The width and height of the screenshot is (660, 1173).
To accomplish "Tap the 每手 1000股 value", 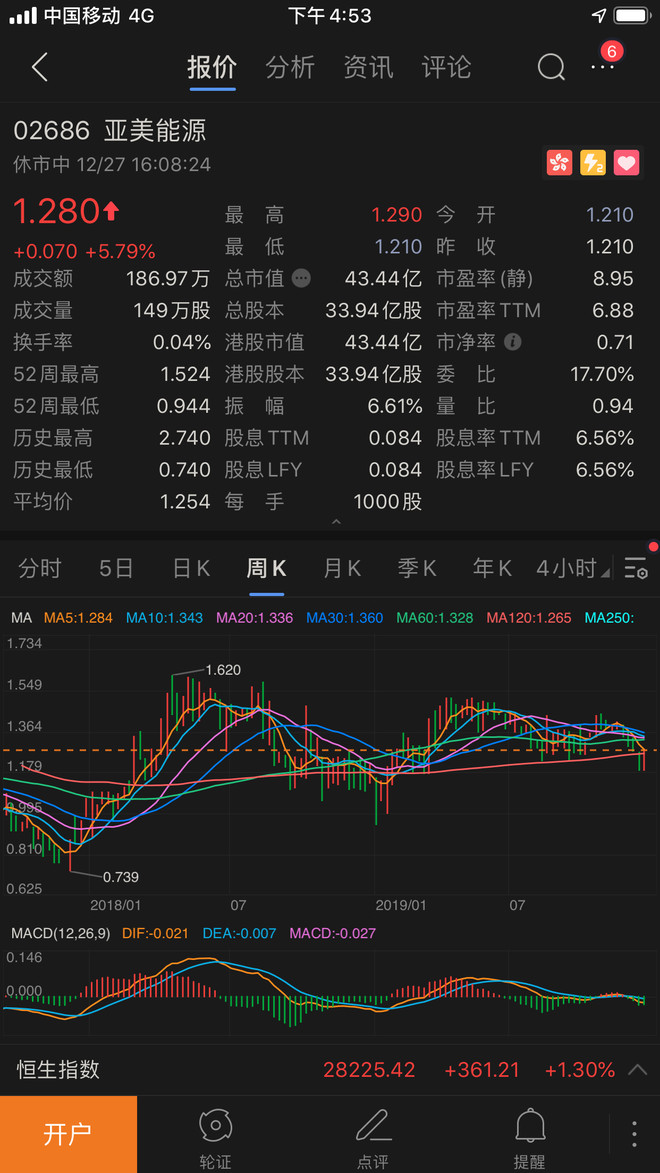I will [x=388, y=501].
